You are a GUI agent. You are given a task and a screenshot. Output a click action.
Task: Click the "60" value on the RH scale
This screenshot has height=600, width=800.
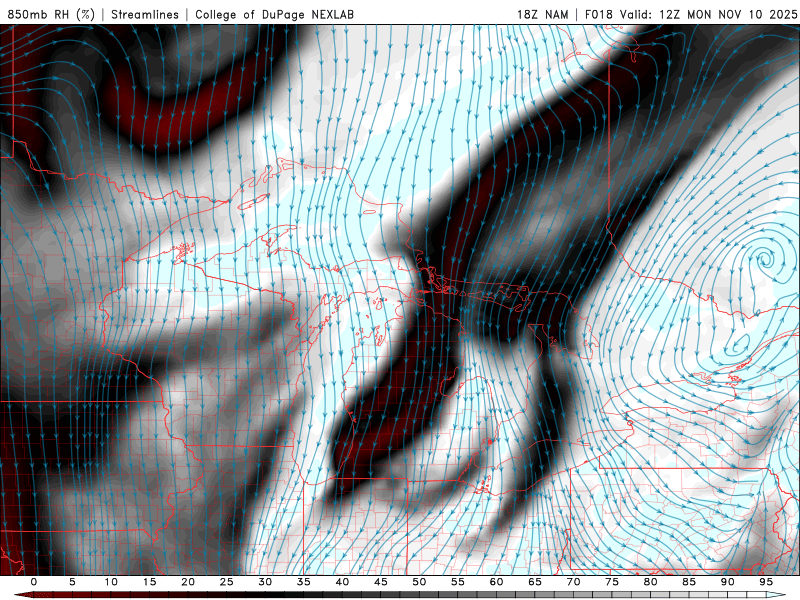tap(496, 582)
